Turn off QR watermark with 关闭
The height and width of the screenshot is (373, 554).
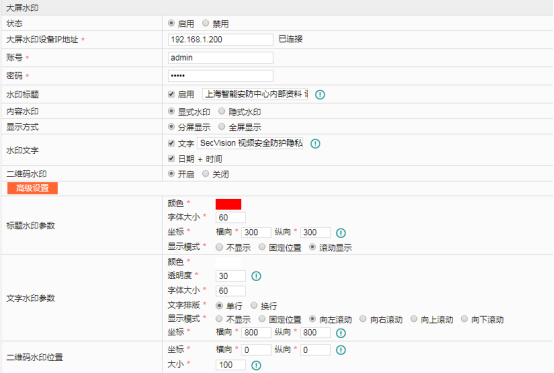(206, 174)
